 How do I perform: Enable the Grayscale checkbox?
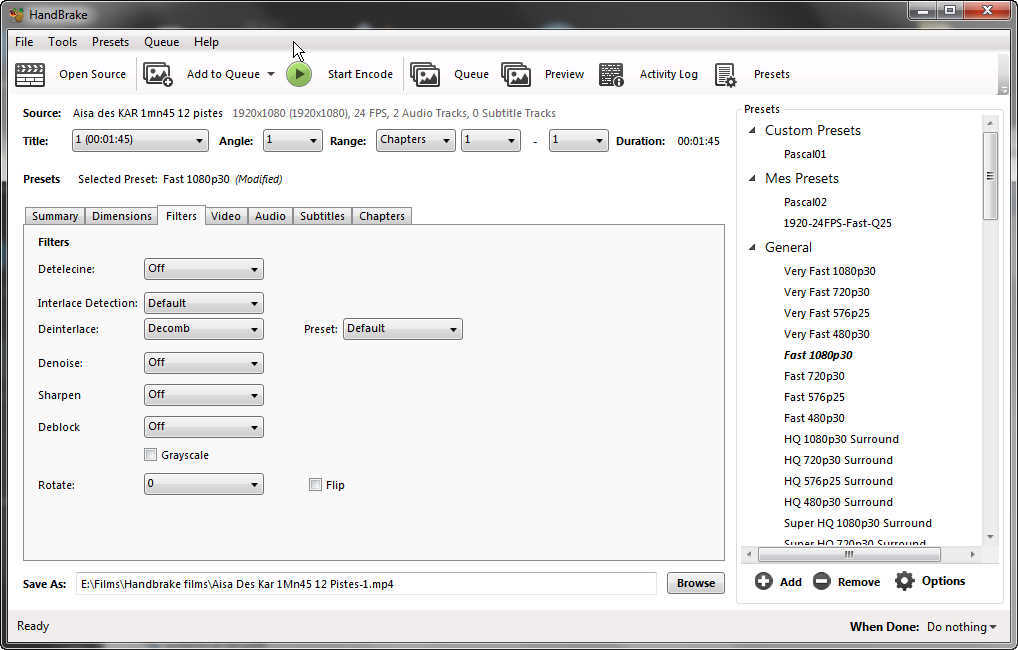pyautogui.click(x=151, y=455)
